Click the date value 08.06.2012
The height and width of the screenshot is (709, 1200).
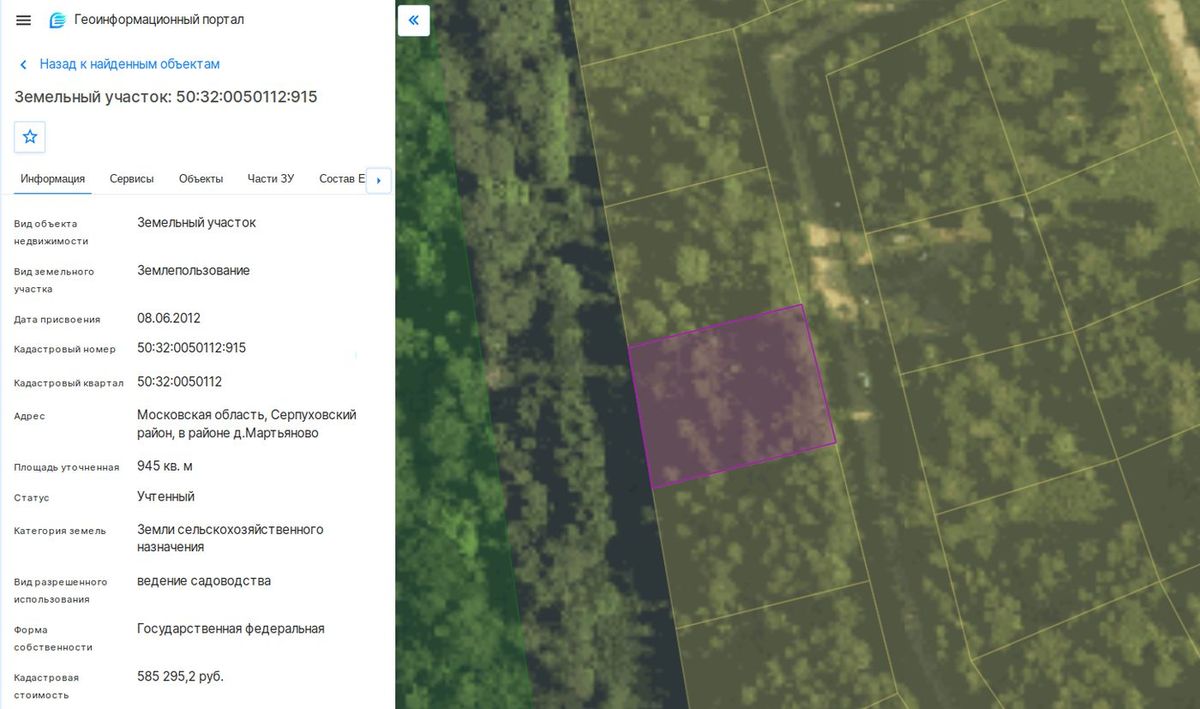click(169, 319)
